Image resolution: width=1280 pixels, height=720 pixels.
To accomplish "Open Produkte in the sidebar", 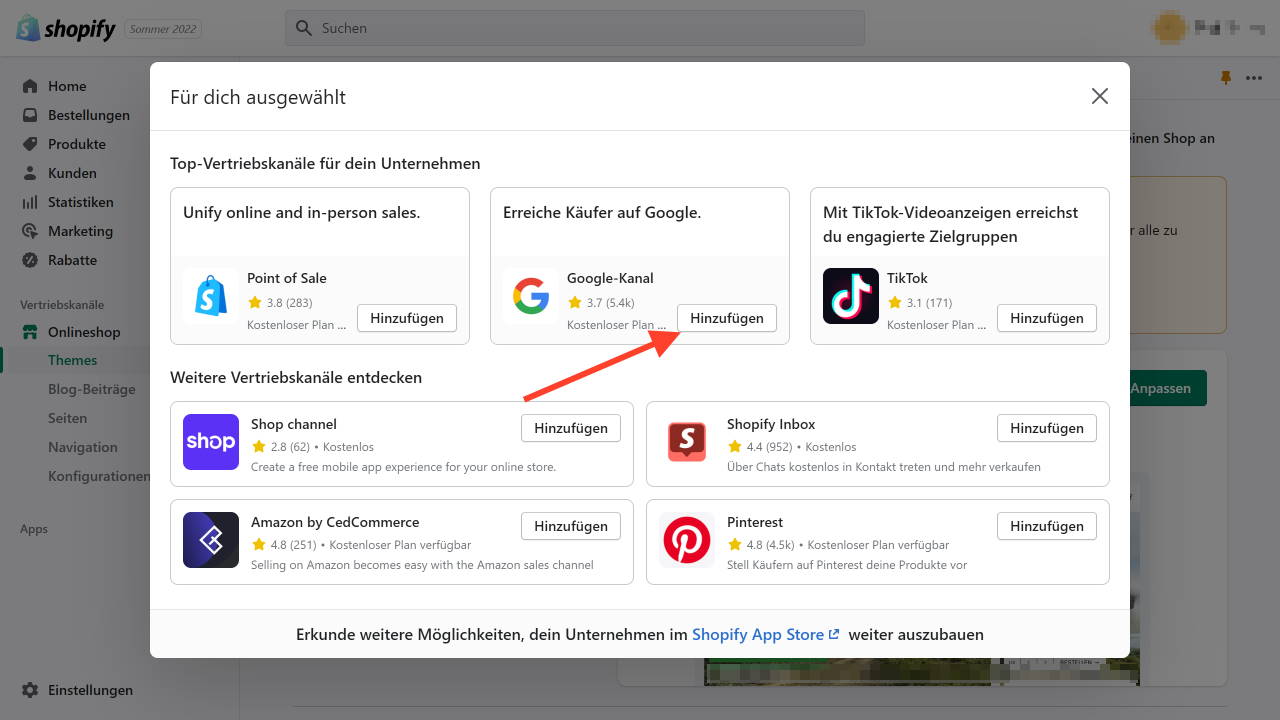I will (x=77, y=144).
